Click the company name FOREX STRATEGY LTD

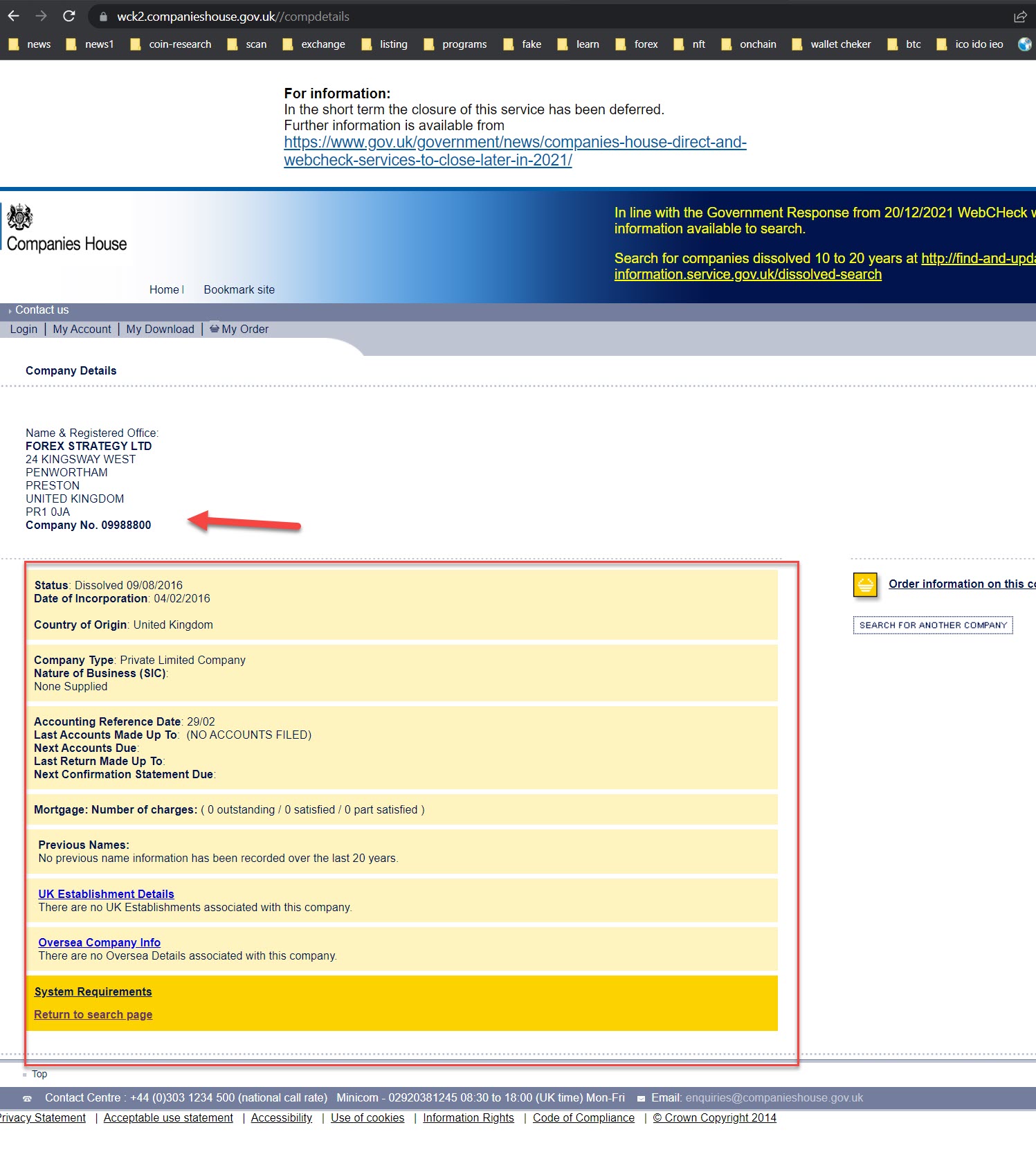(x=89, y=446)
